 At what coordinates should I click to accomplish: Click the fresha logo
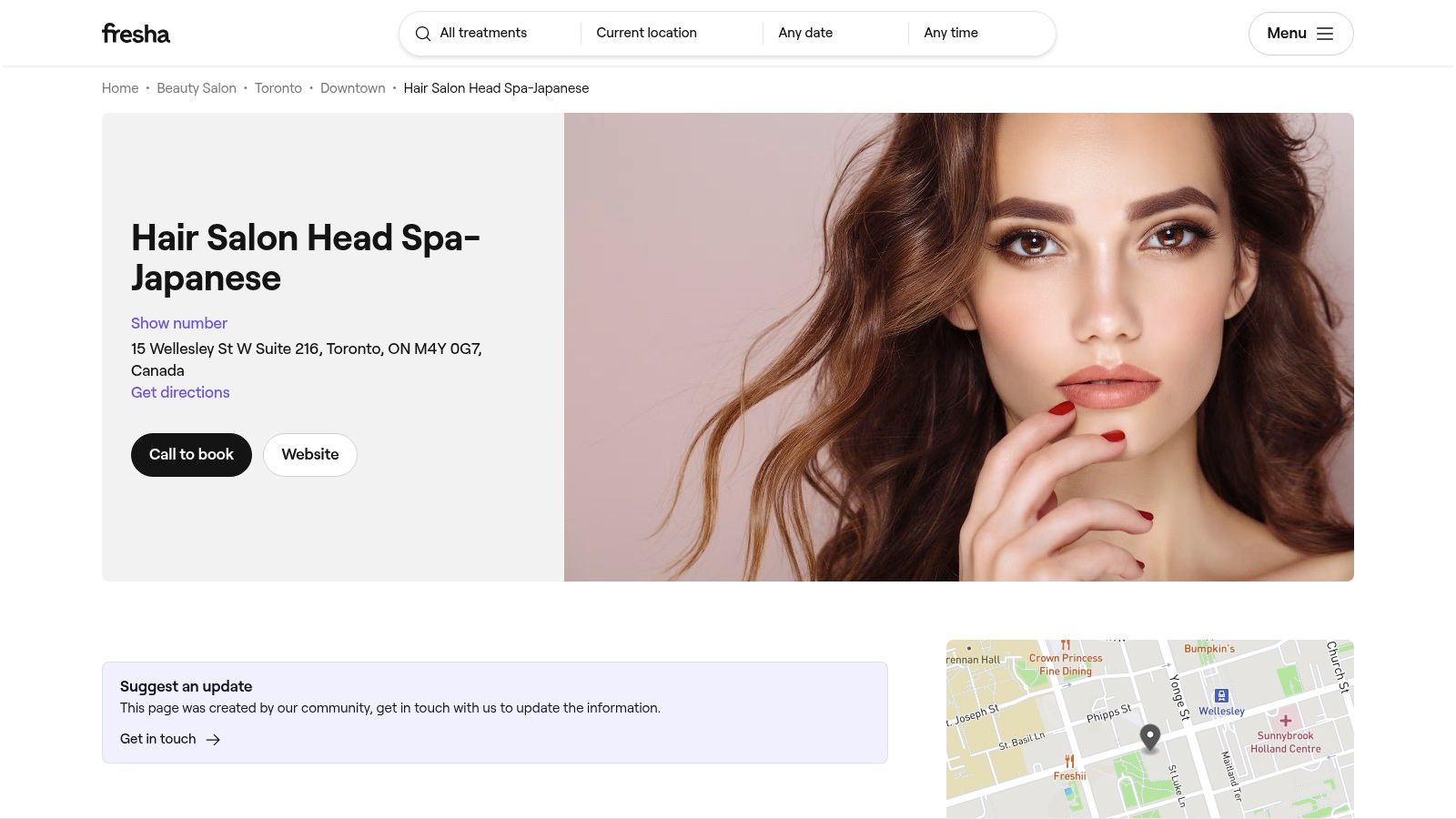[x=136, y=33]
